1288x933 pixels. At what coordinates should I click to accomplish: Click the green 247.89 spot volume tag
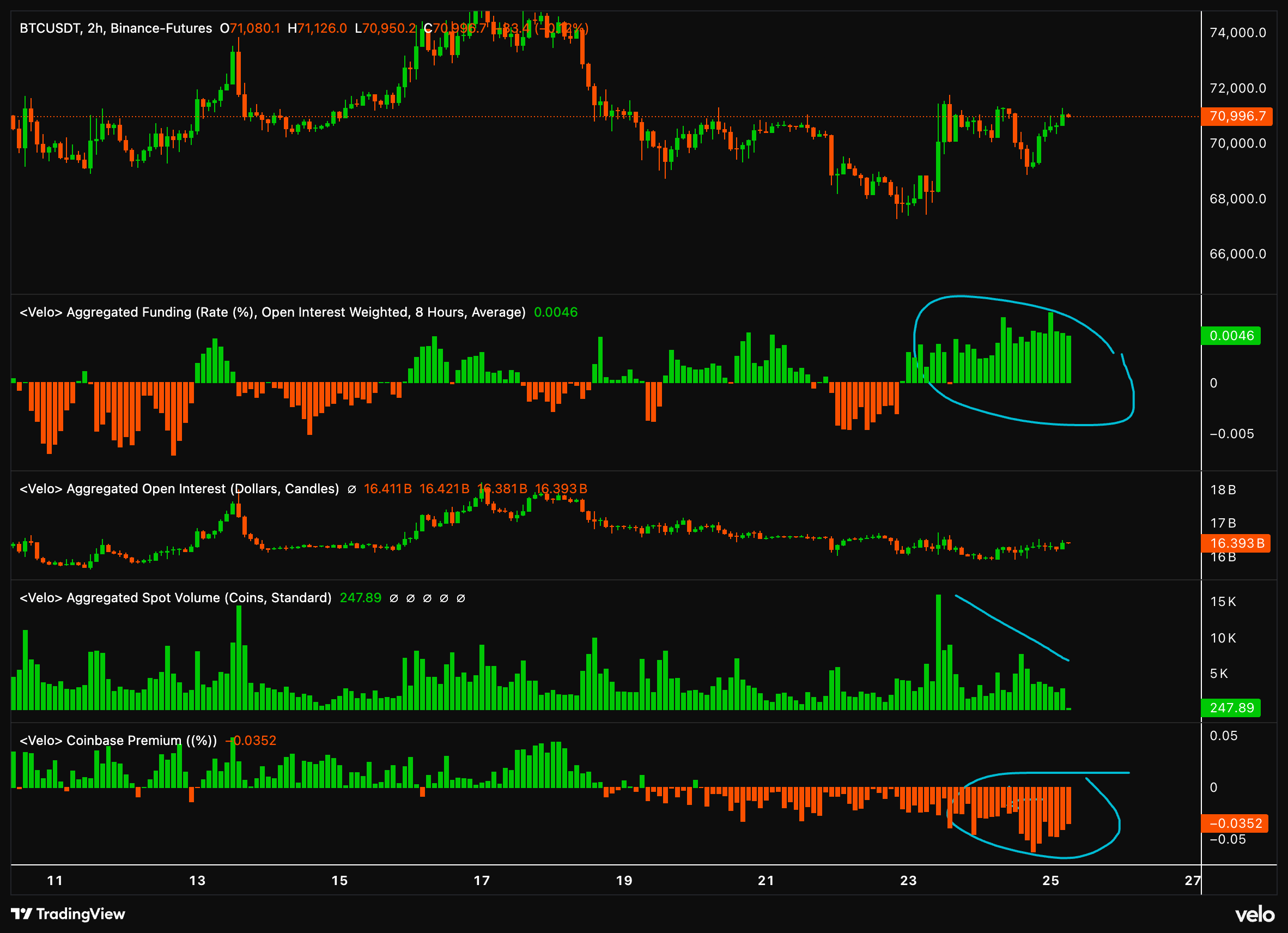1232,708
